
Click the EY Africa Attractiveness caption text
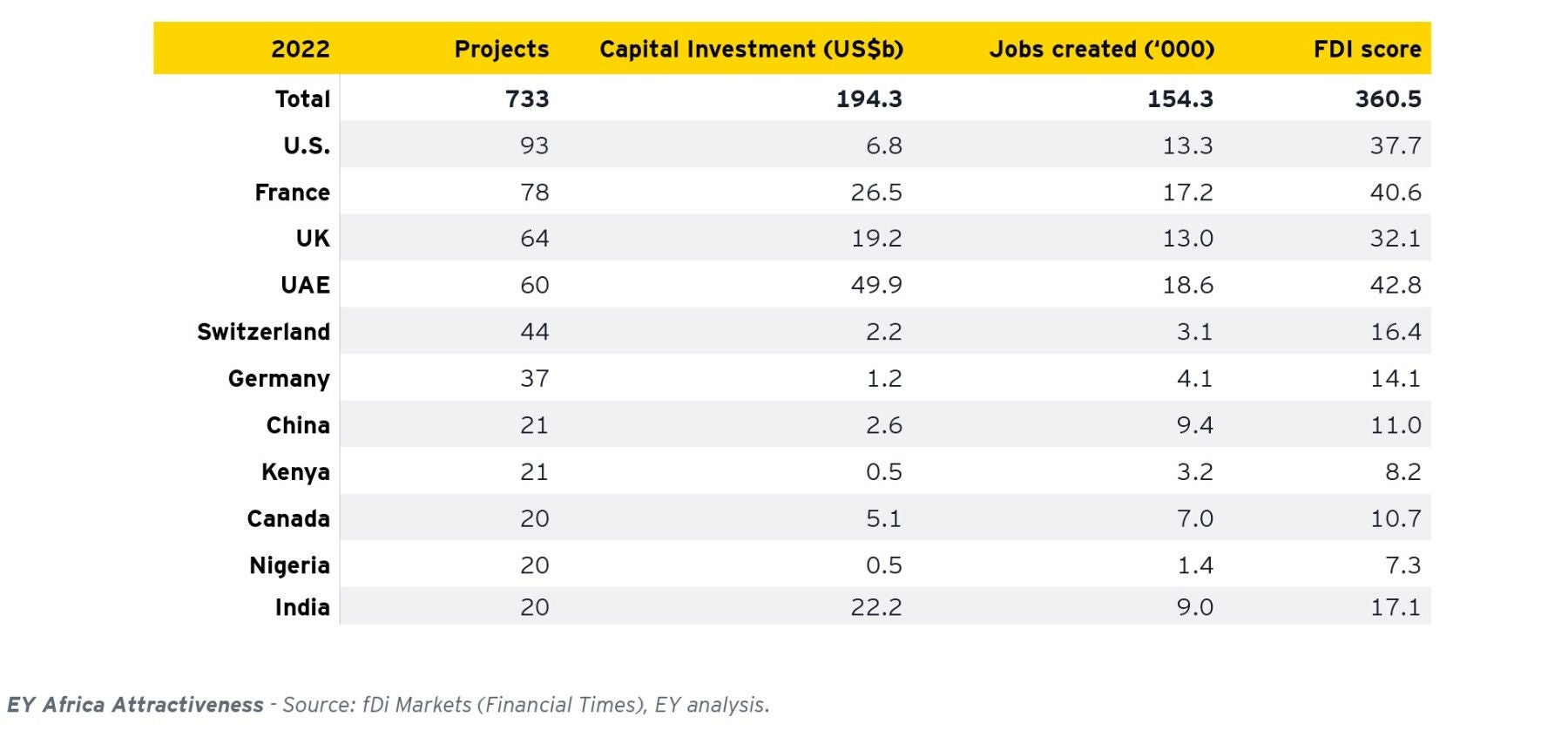[x=135, y=705]
